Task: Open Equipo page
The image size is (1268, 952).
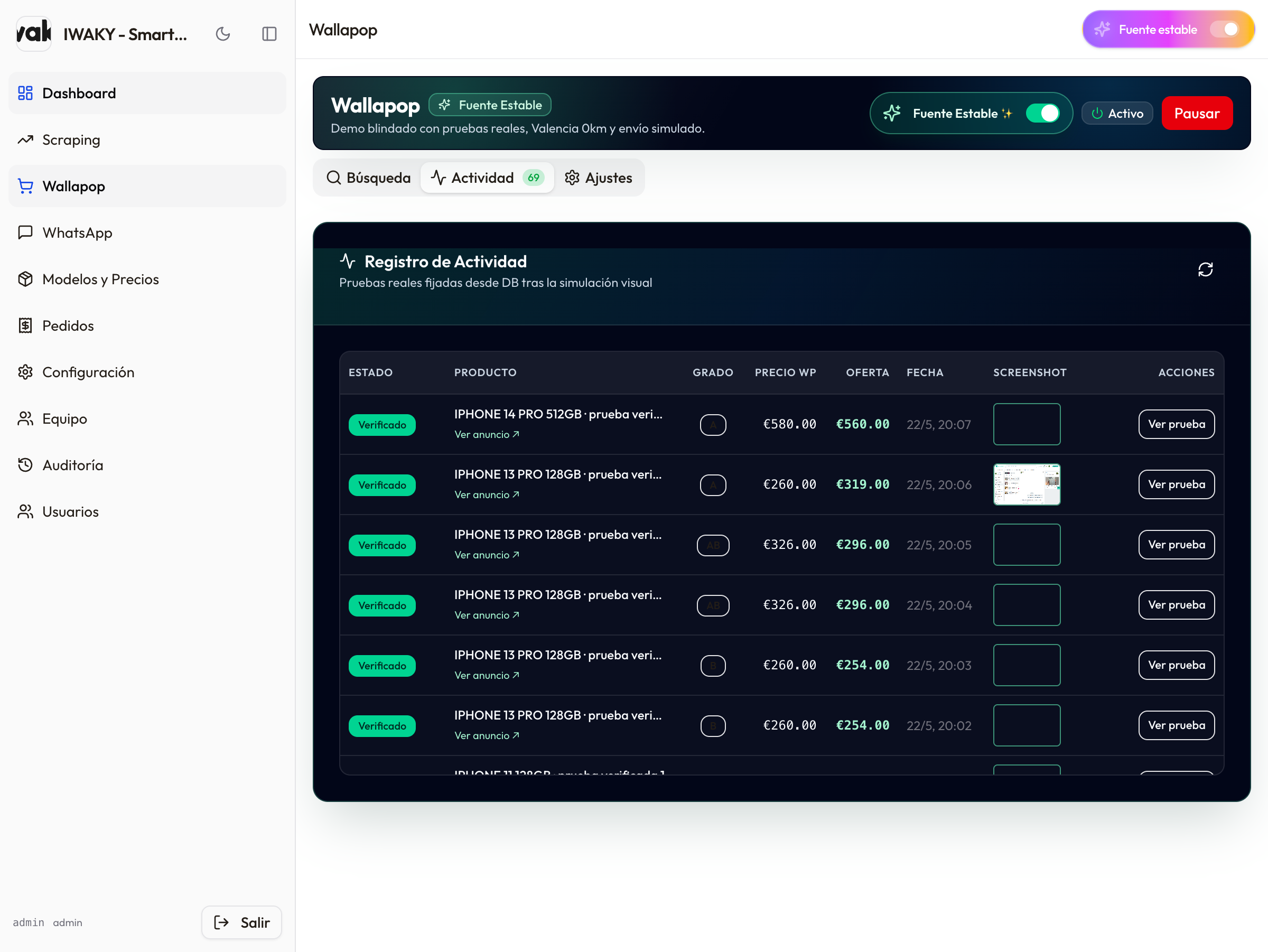Action: pos(147,418)
